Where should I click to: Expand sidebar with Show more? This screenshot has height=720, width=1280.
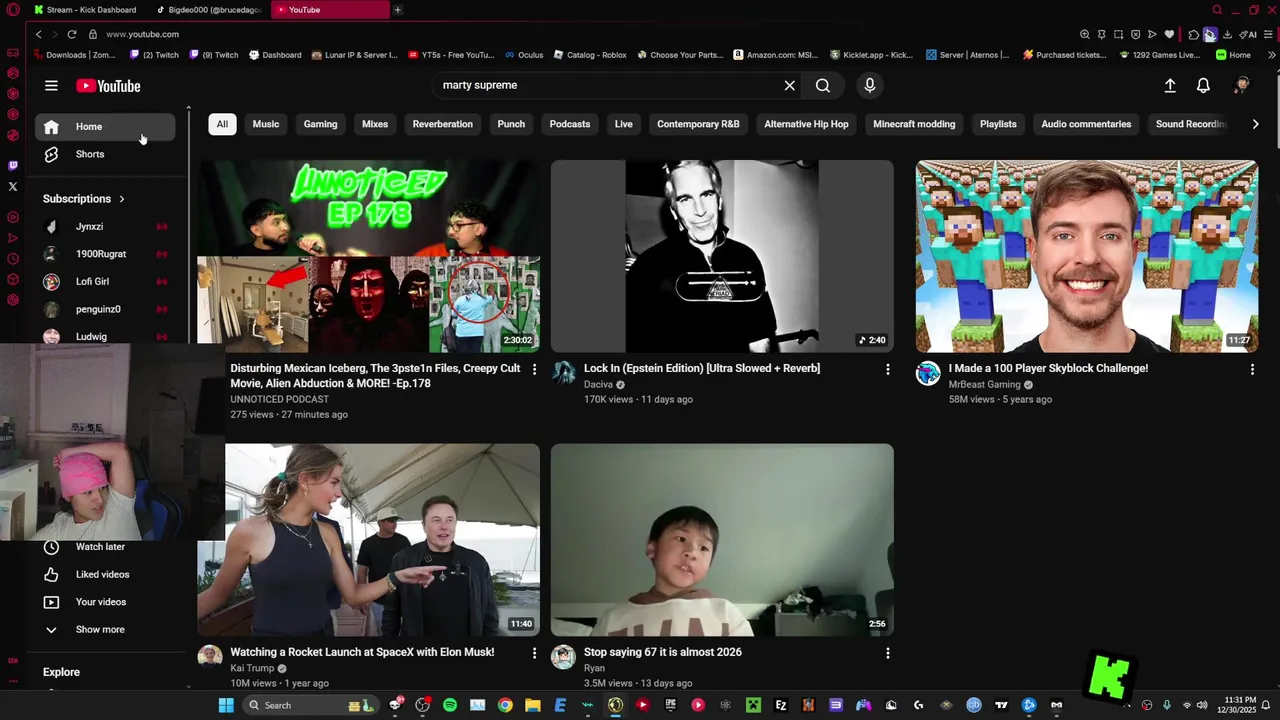click(x=105, y=630)
